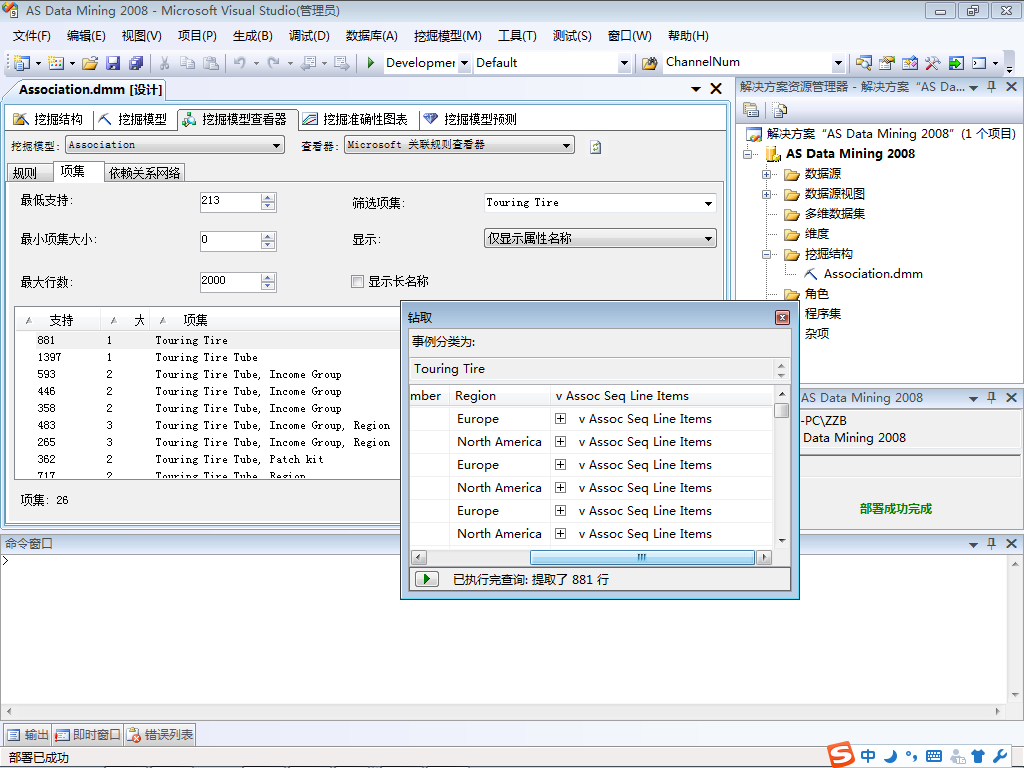This screenshot has width=1024, height=768.
Task: Open the 显示 仅显示属性名称 dropdown
Action: point(708,238)
